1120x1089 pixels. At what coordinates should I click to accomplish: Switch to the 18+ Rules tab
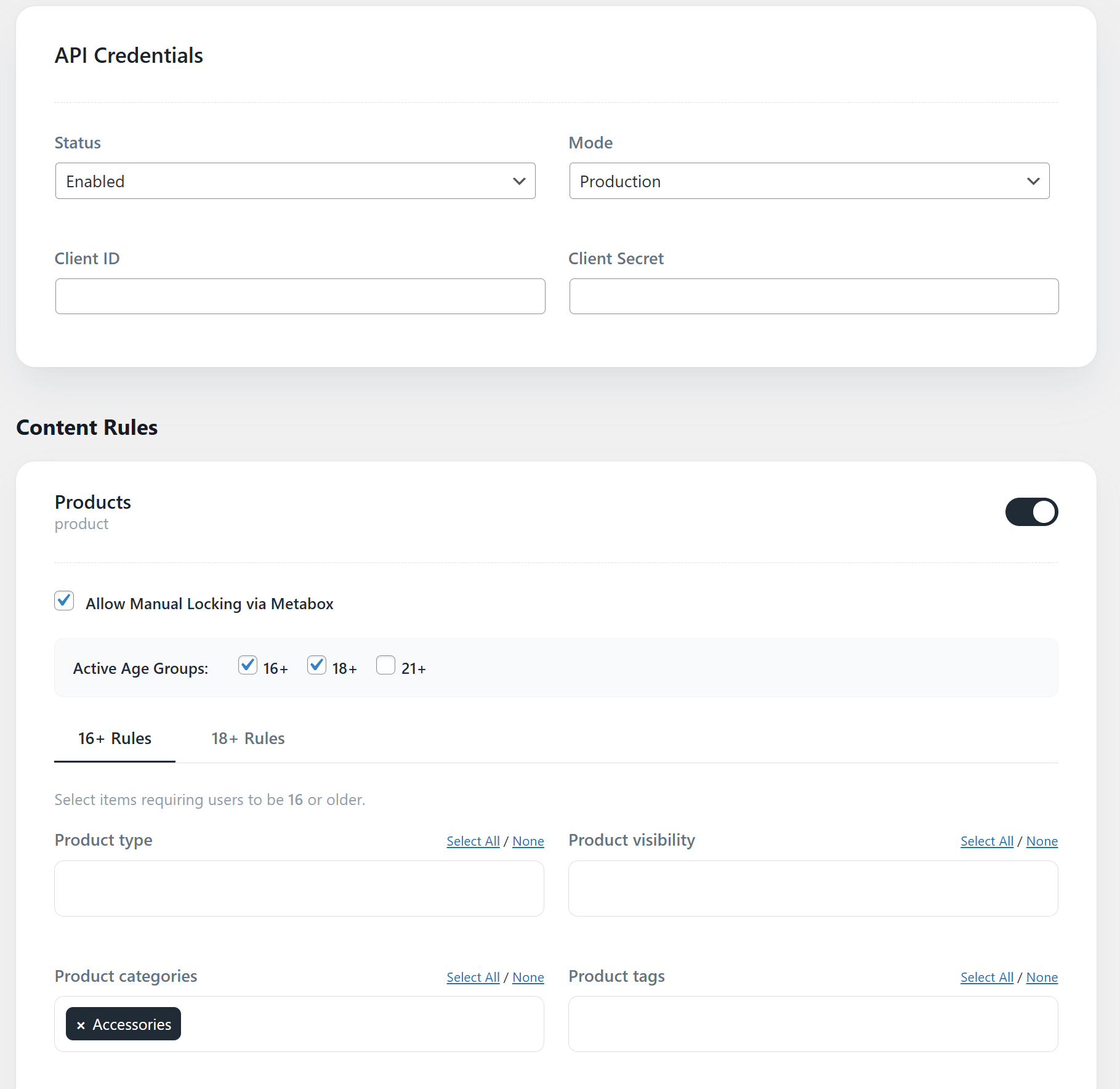click(x=248, y=739)
